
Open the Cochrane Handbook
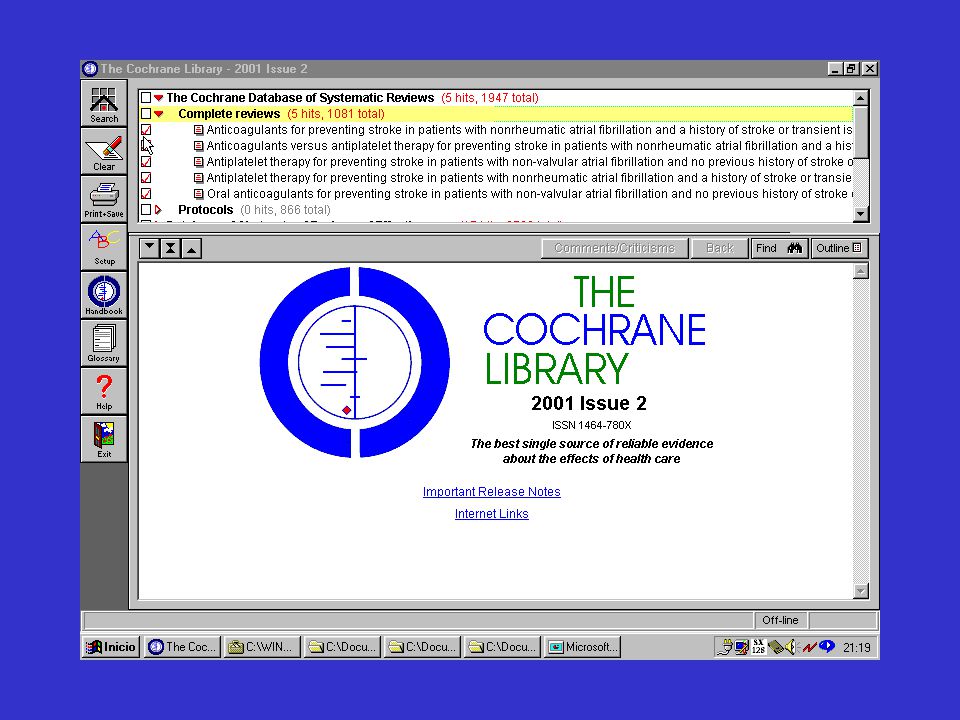(x=104, y=294)
